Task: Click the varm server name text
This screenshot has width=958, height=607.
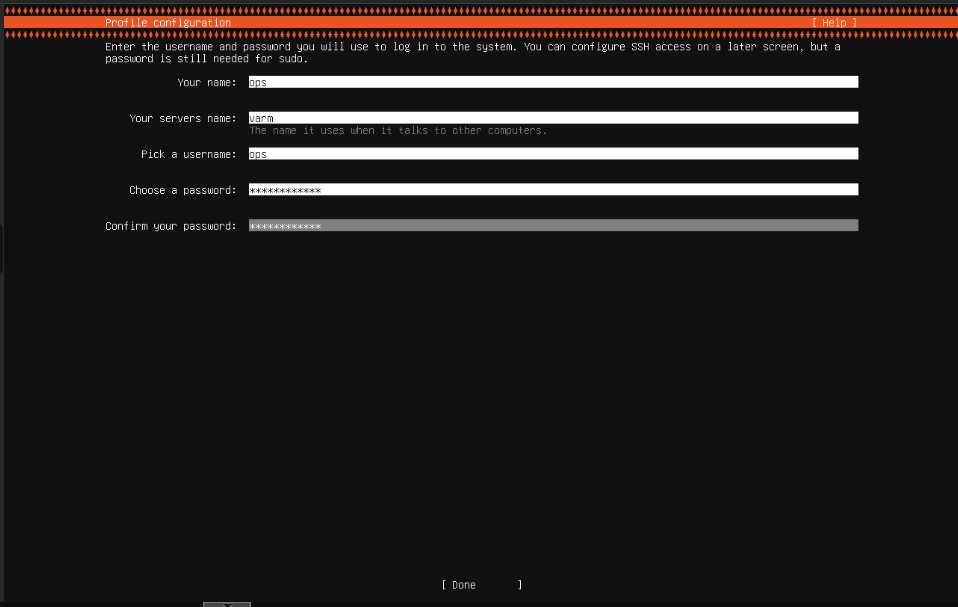Action: 262,117
